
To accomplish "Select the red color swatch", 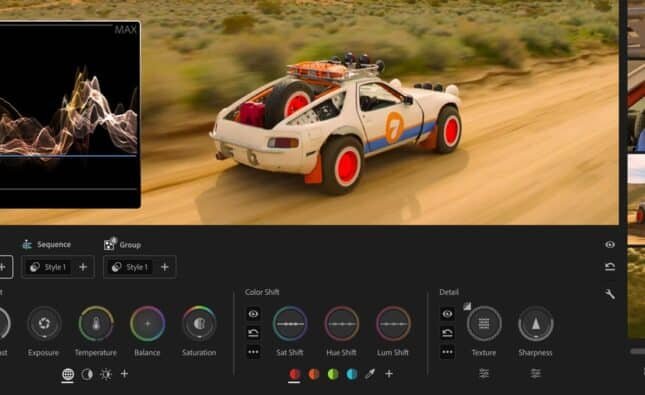I will coord(295,374).
